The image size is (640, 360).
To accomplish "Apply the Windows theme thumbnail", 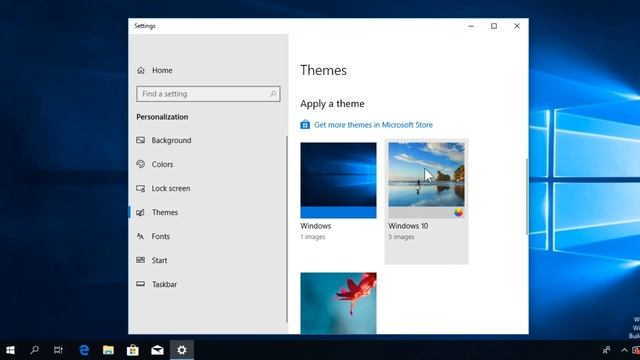I will coord(338,180).
